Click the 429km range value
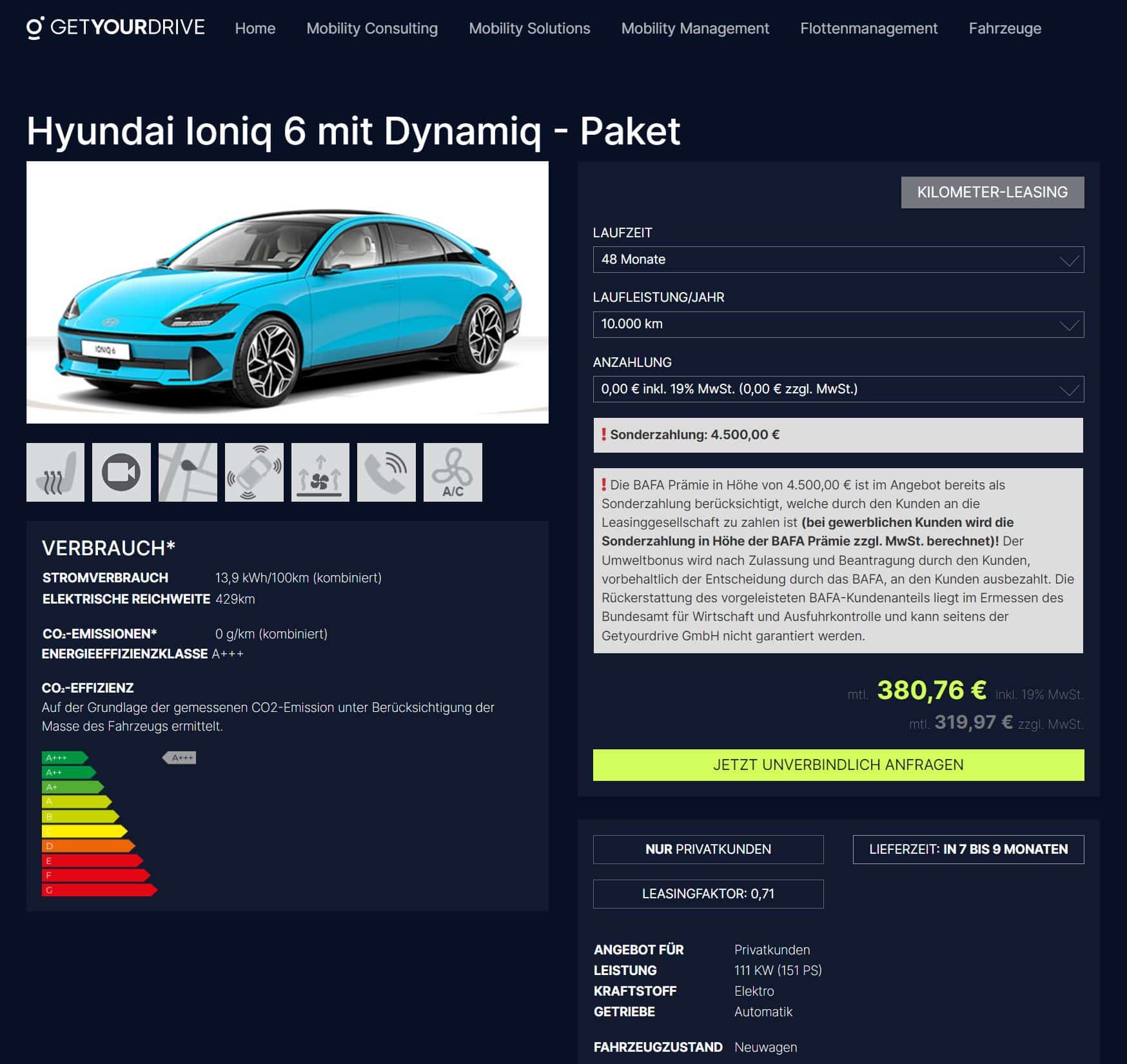 (x=235, y=599)
